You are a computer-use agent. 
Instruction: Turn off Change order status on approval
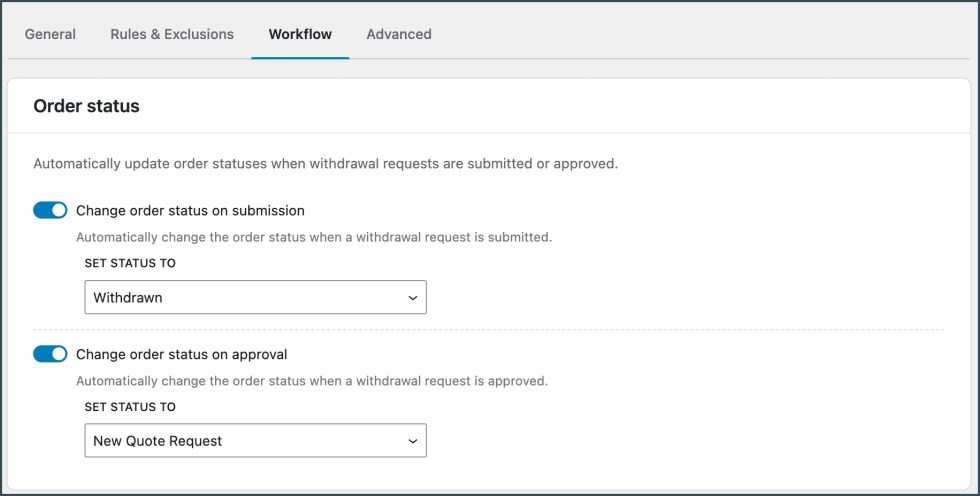tap(50, 354)
